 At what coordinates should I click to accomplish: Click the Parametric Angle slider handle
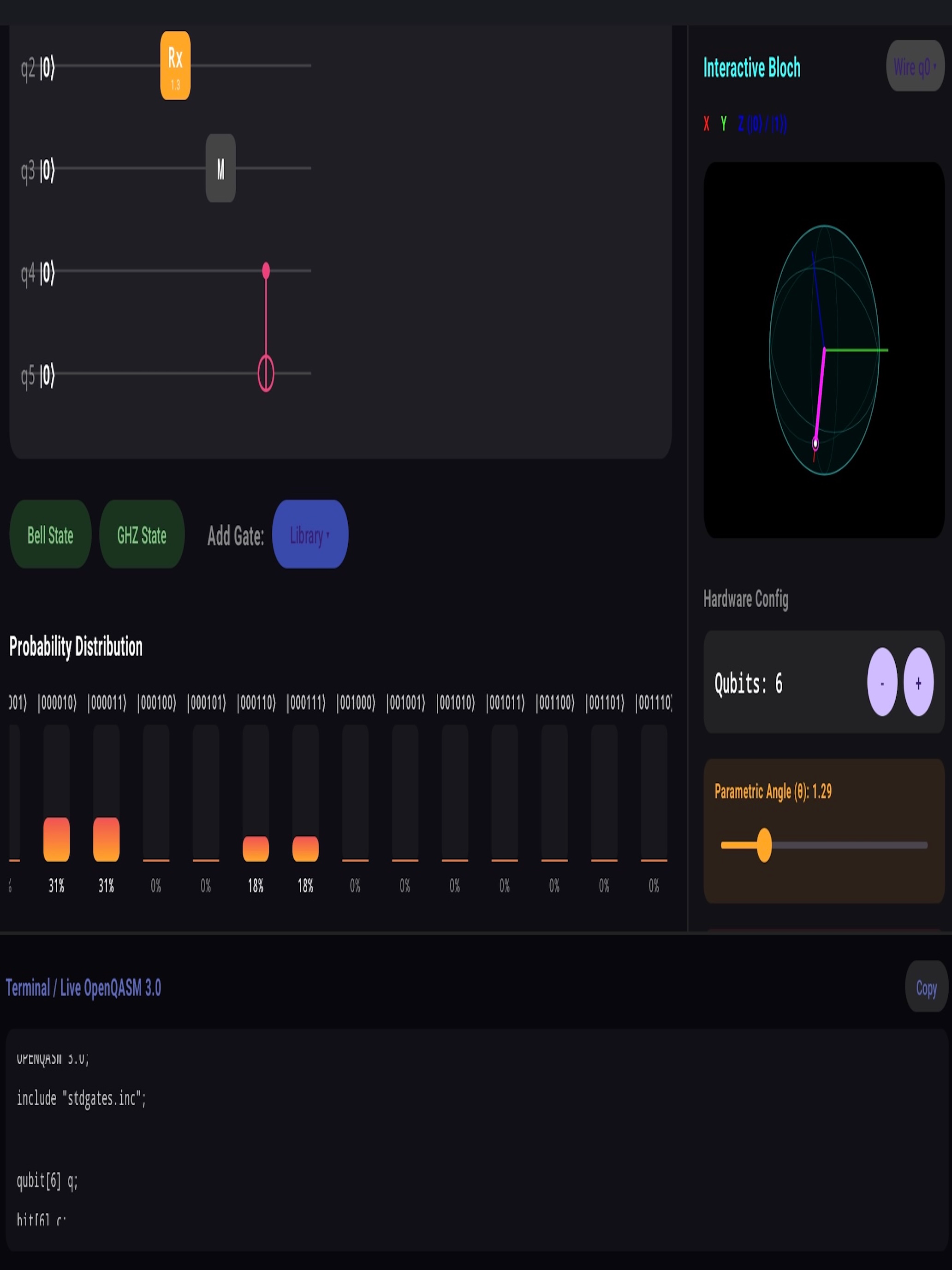[764, 845]
